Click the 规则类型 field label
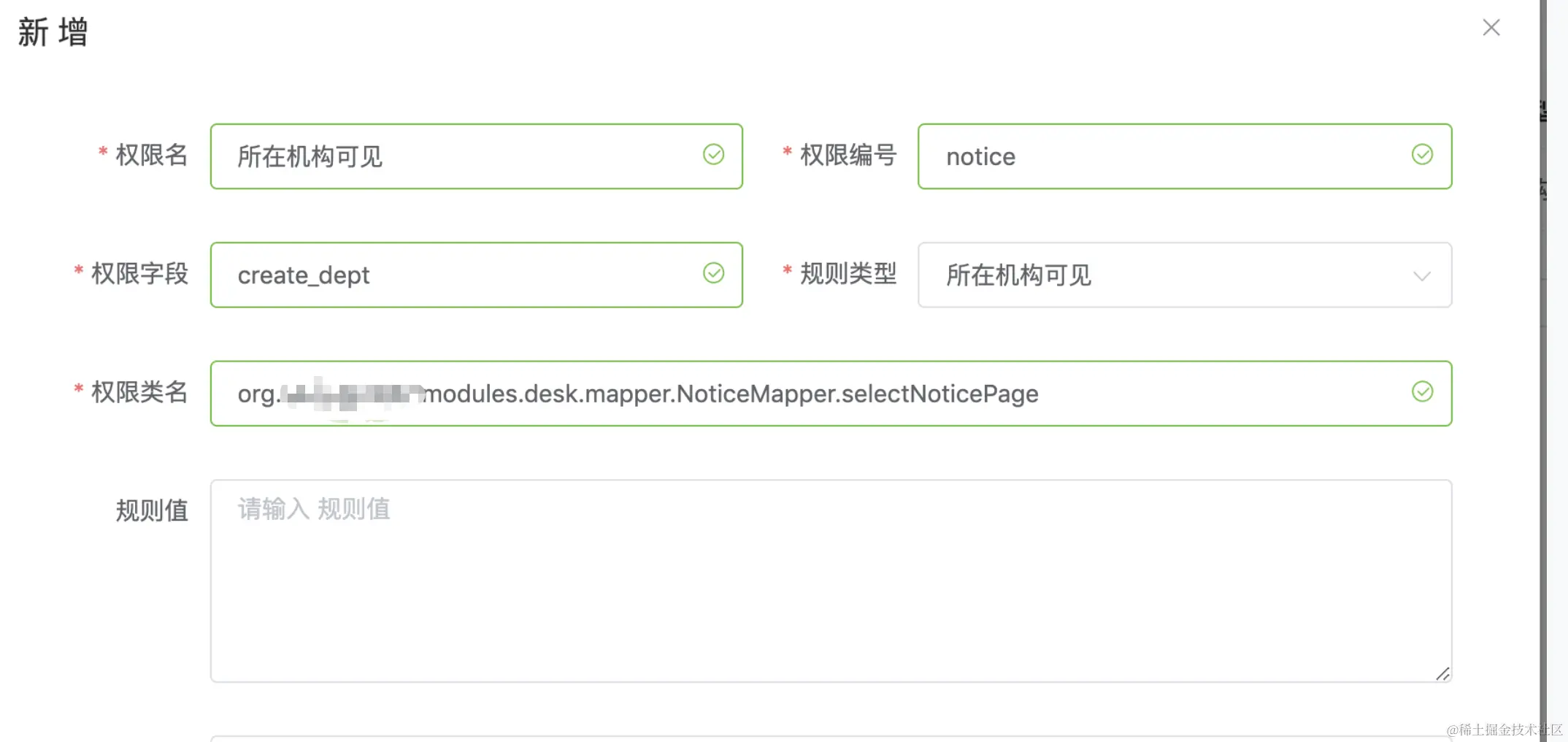Screen dimensions: 1568x742 tap(848, 274)
